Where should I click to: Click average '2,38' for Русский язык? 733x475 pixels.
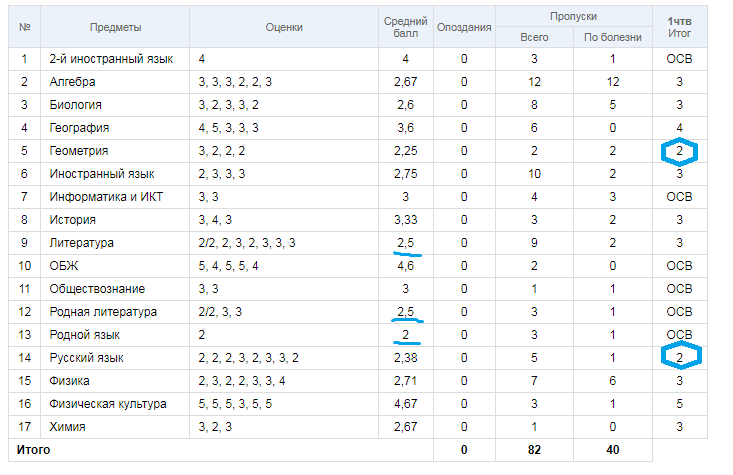click(405, 358)
